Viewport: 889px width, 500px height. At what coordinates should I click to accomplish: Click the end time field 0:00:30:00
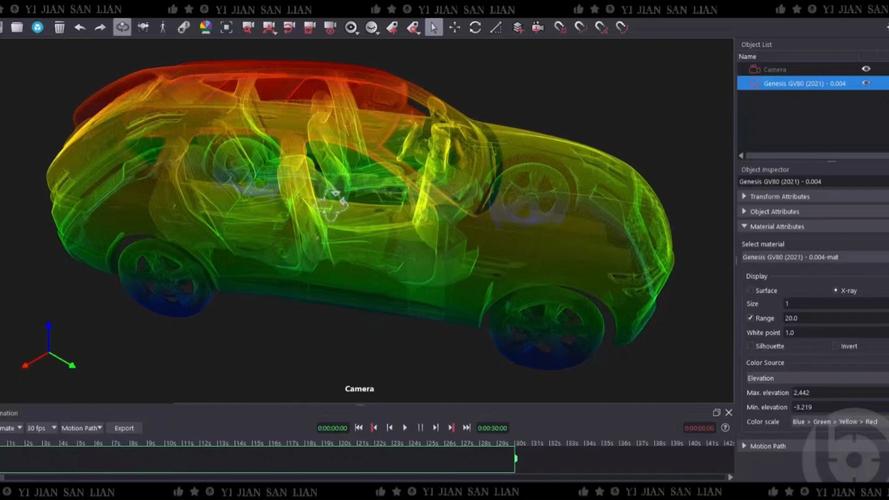click(492, 428)
